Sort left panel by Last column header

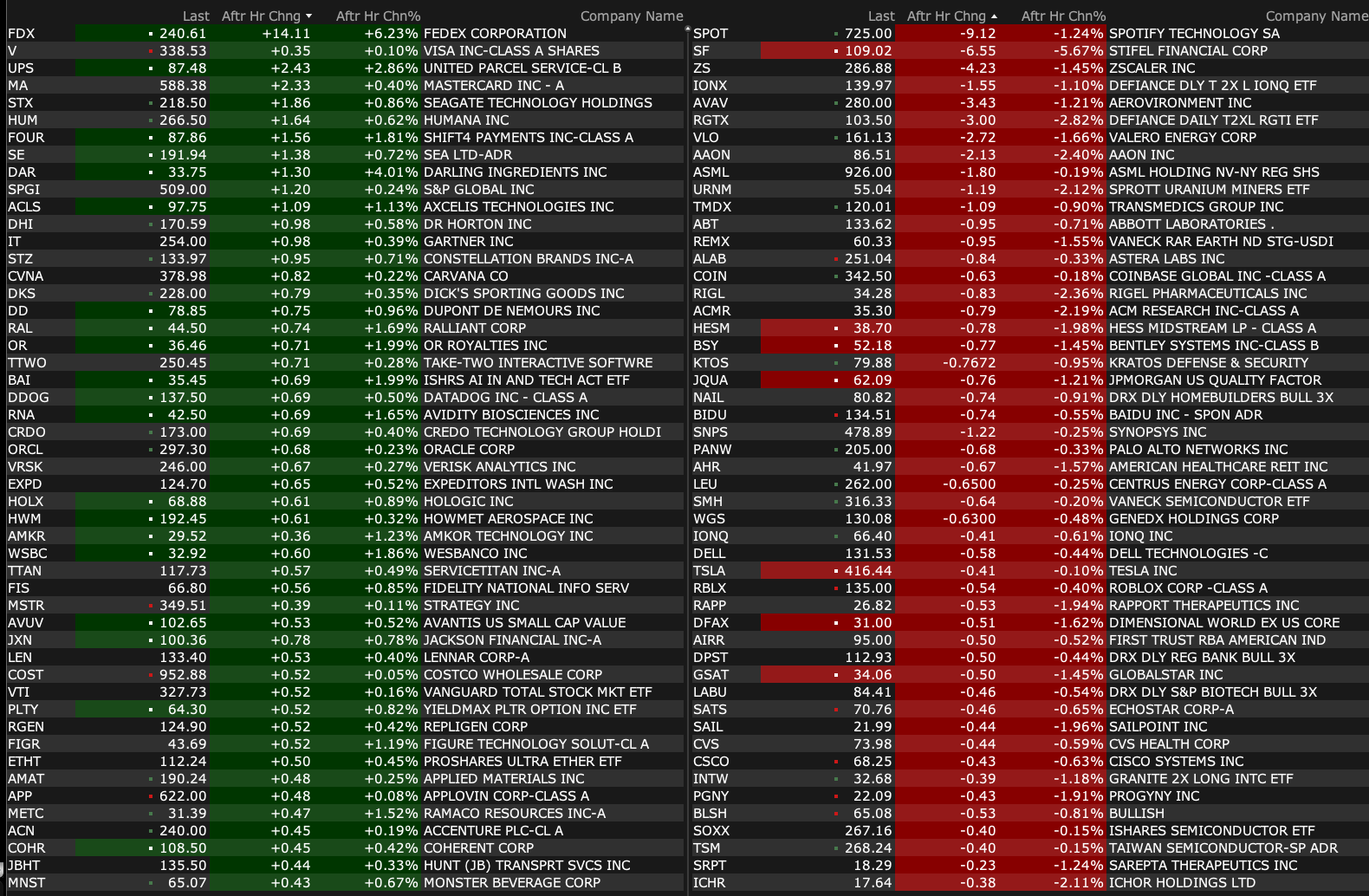point(196,16)
